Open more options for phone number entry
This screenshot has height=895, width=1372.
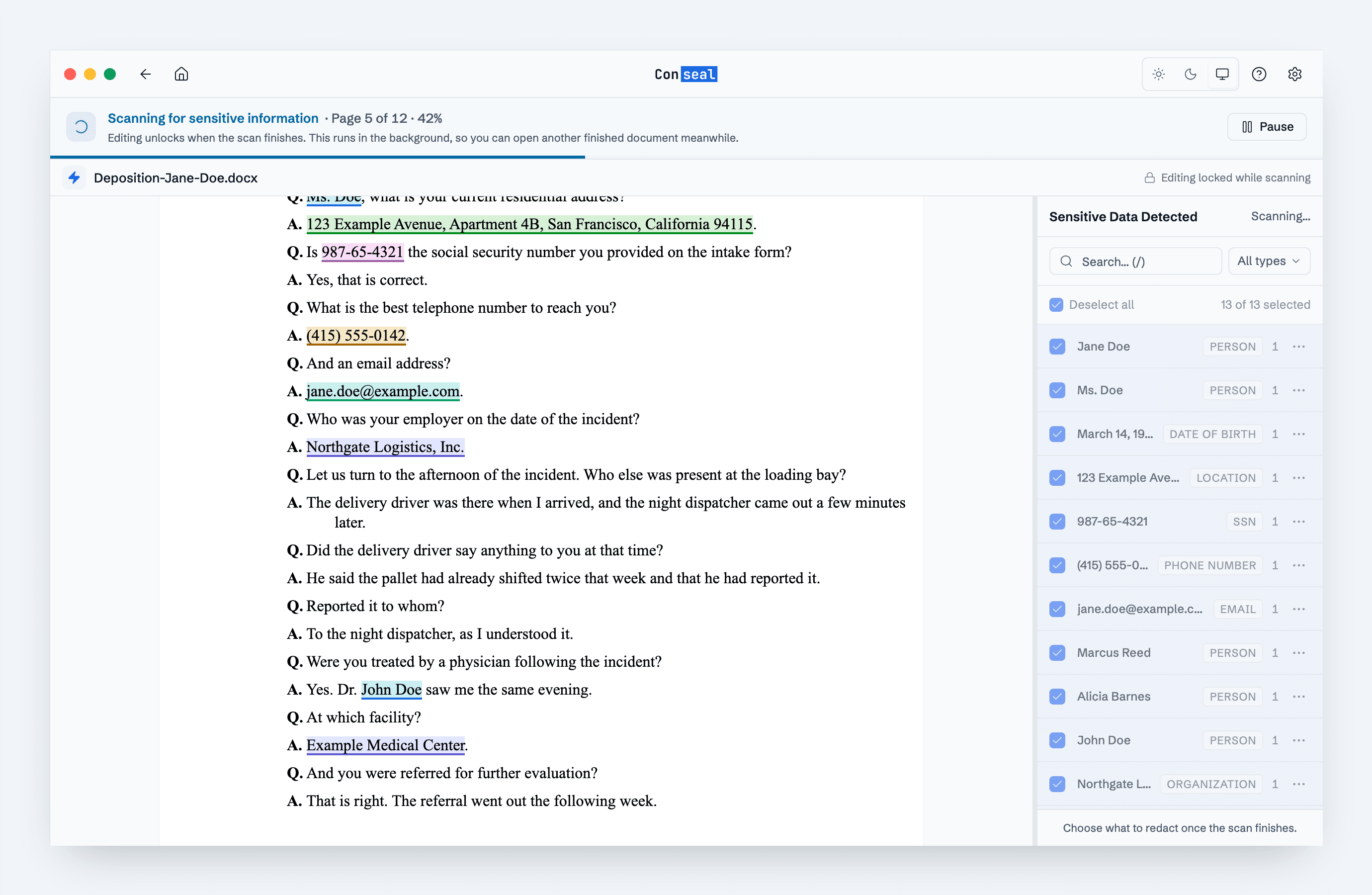click(x=1299, y=565)
